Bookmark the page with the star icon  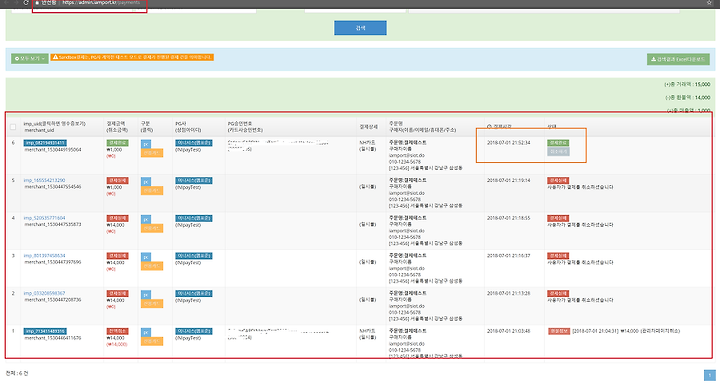click(x=709, y=3)
